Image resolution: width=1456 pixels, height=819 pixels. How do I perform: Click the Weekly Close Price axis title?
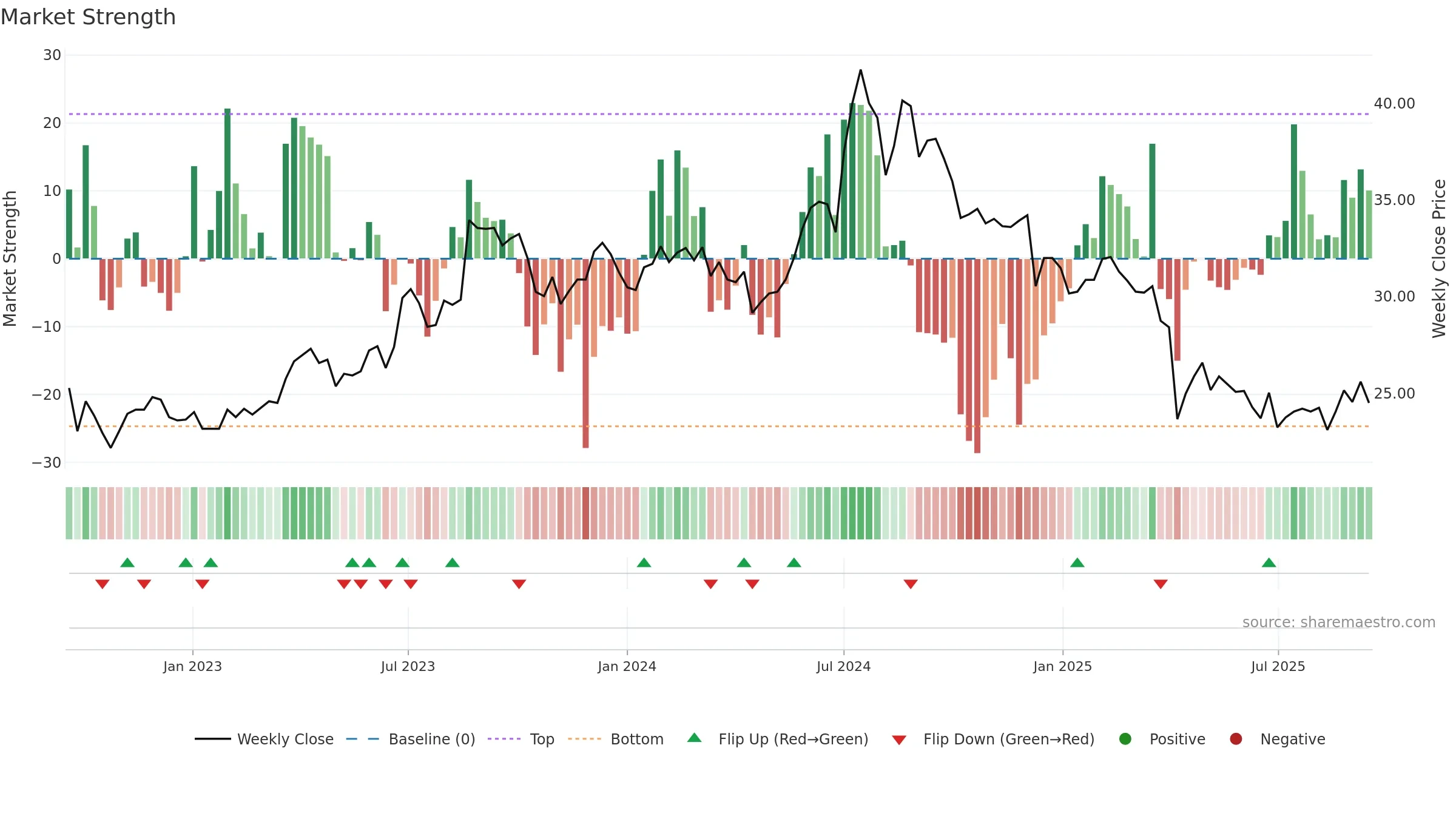point(1439,258)
